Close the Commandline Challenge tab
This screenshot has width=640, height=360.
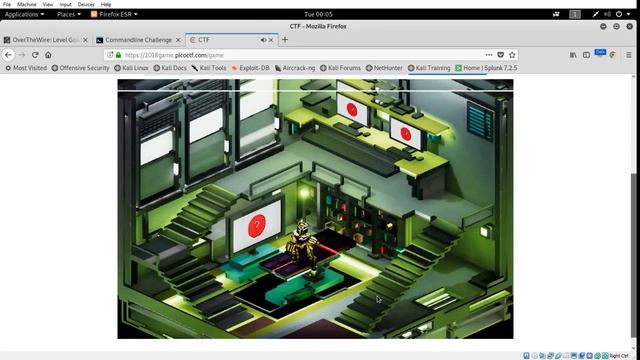pos(178,40)
